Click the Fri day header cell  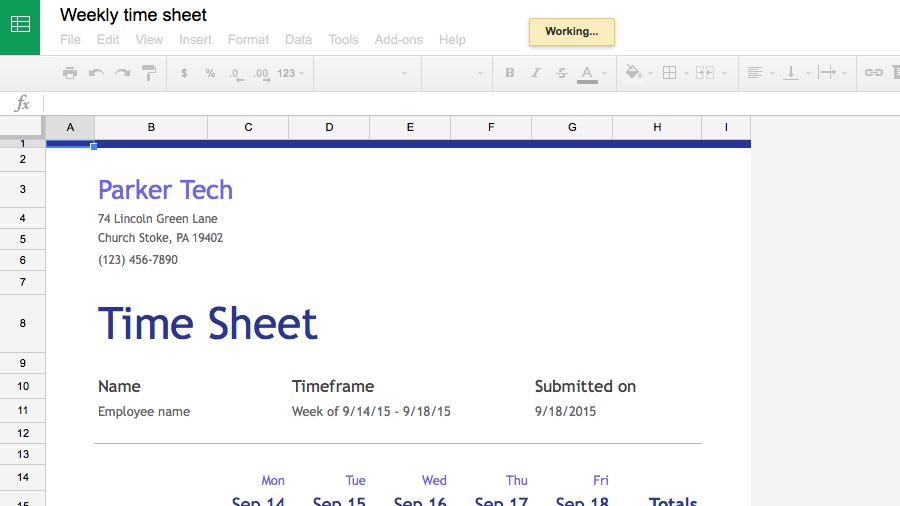point(601,481)
